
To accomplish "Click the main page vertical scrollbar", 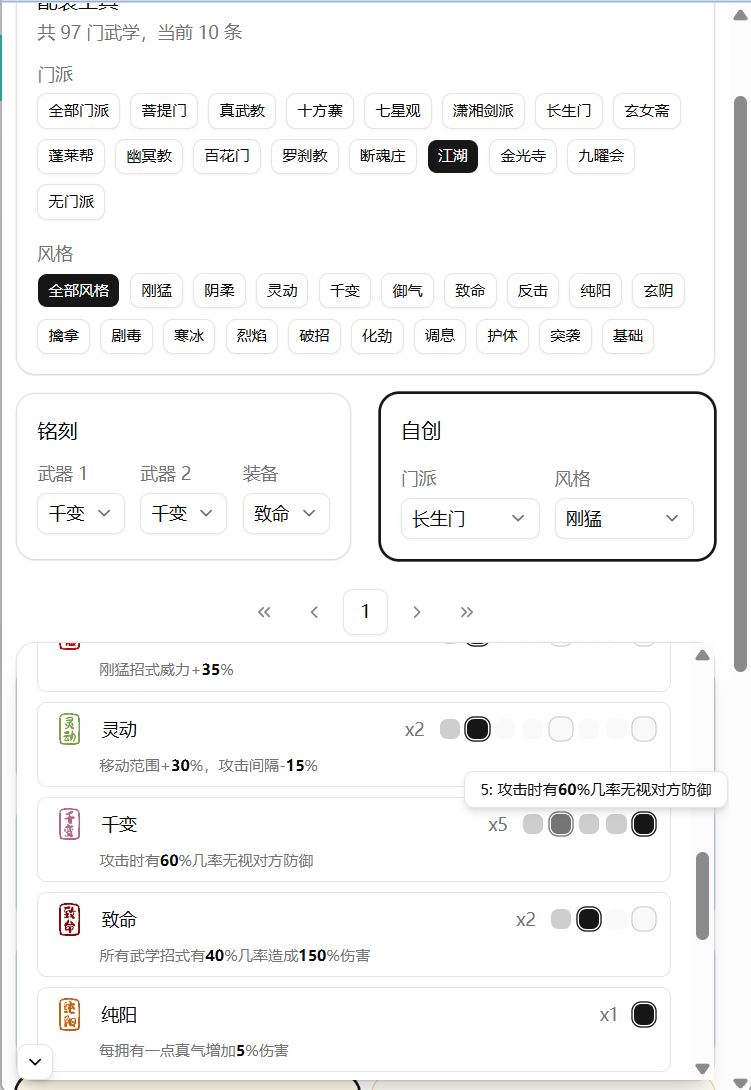I will [741, 384].
